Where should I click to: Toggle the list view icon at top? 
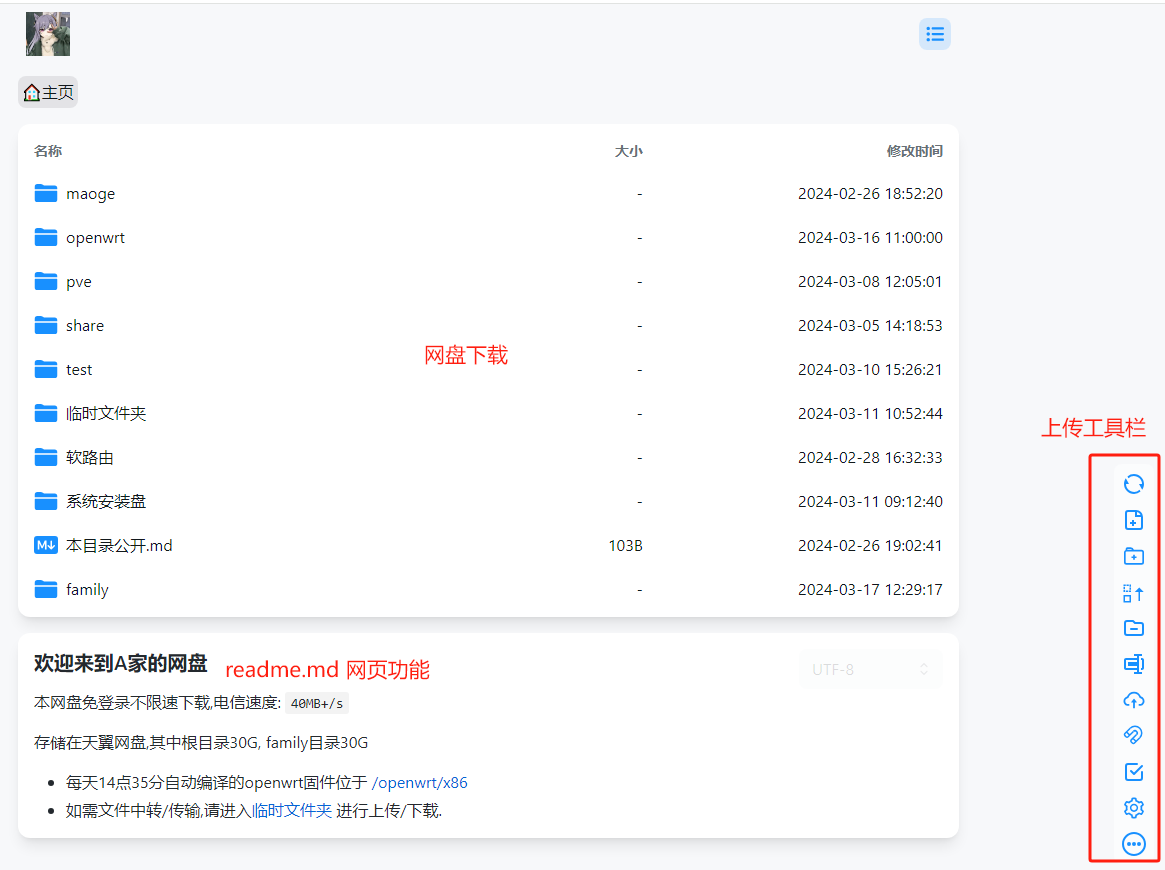tap(935, 33)
